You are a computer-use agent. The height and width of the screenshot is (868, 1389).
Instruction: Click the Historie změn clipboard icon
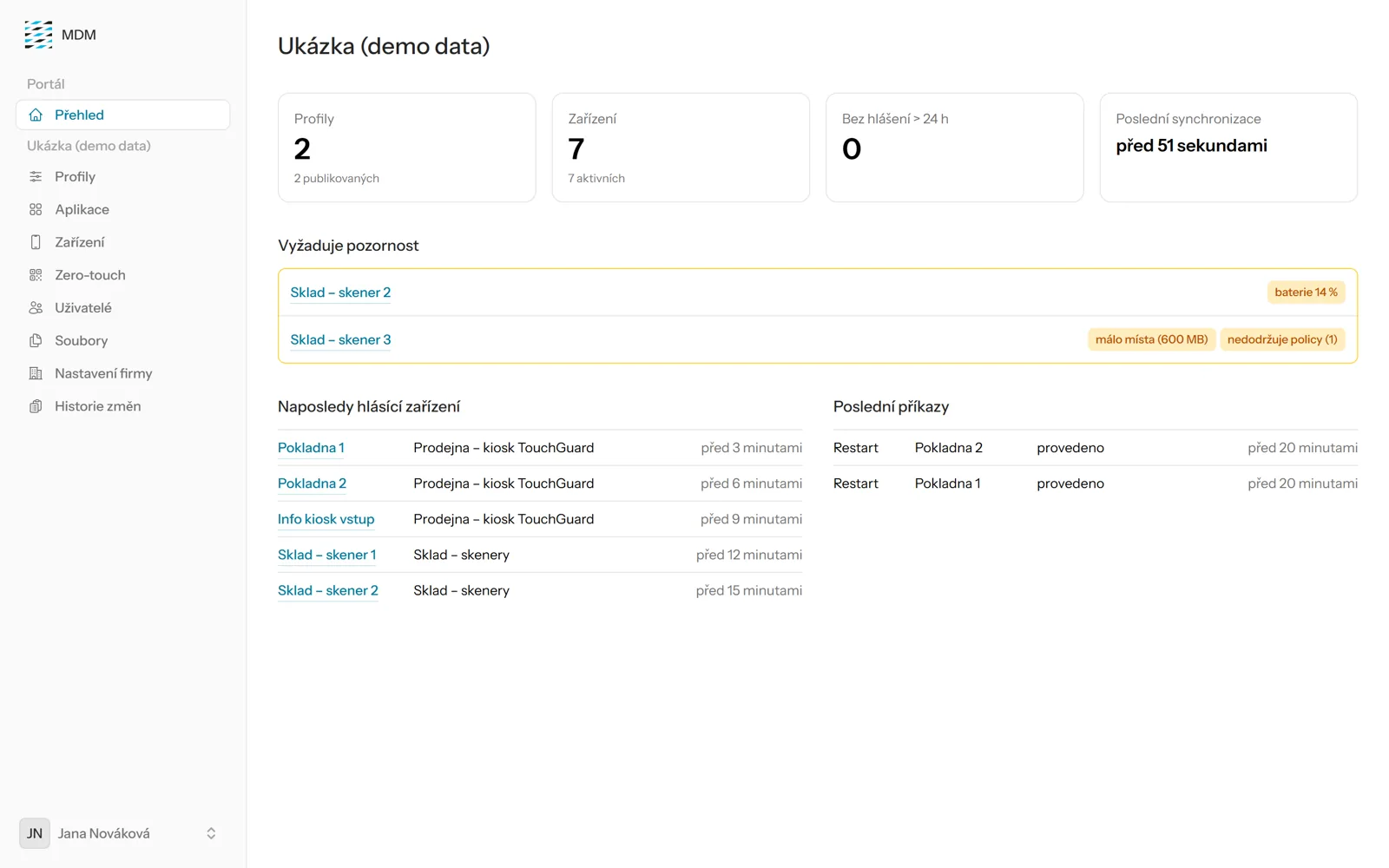(x=36, y=406)
